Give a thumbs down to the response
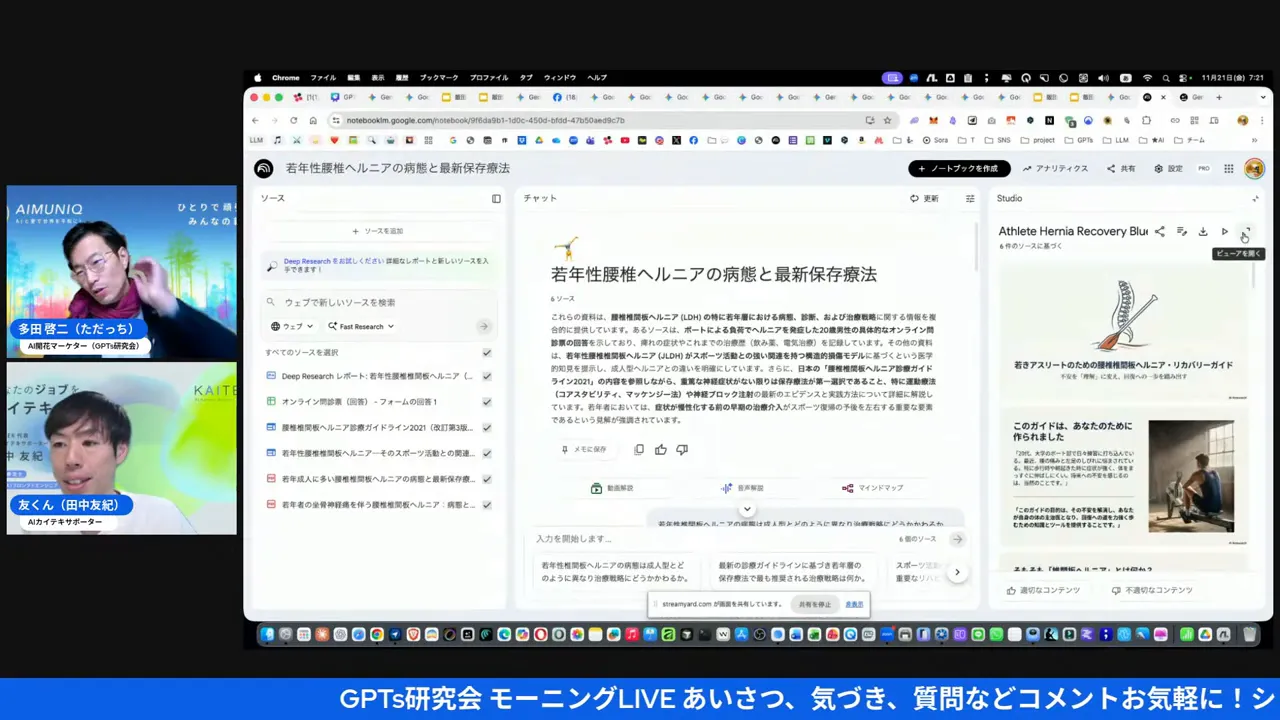 click(682, 449)
